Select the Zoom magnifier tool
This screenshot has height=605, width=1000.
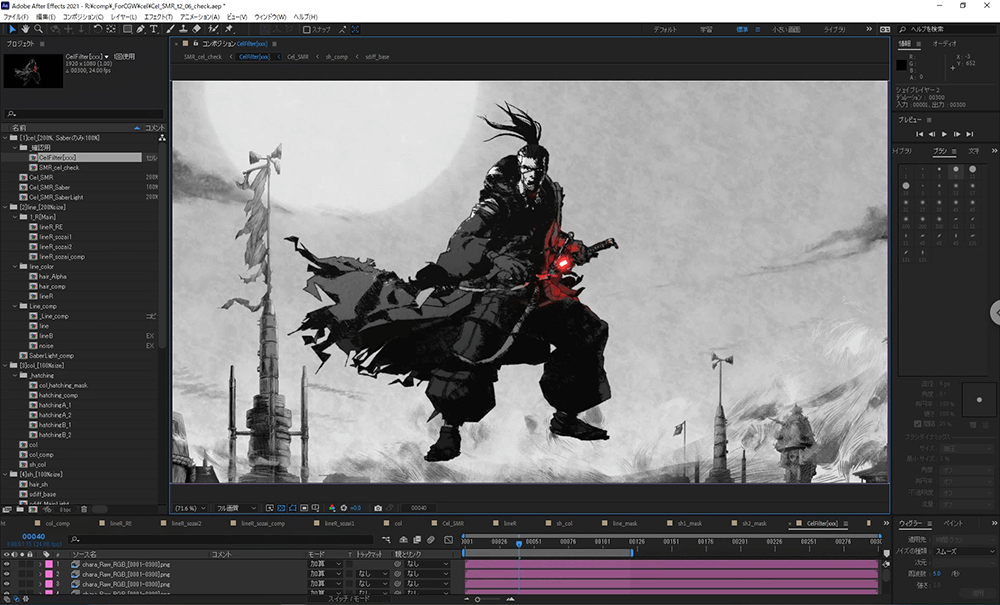click(39, 29)
